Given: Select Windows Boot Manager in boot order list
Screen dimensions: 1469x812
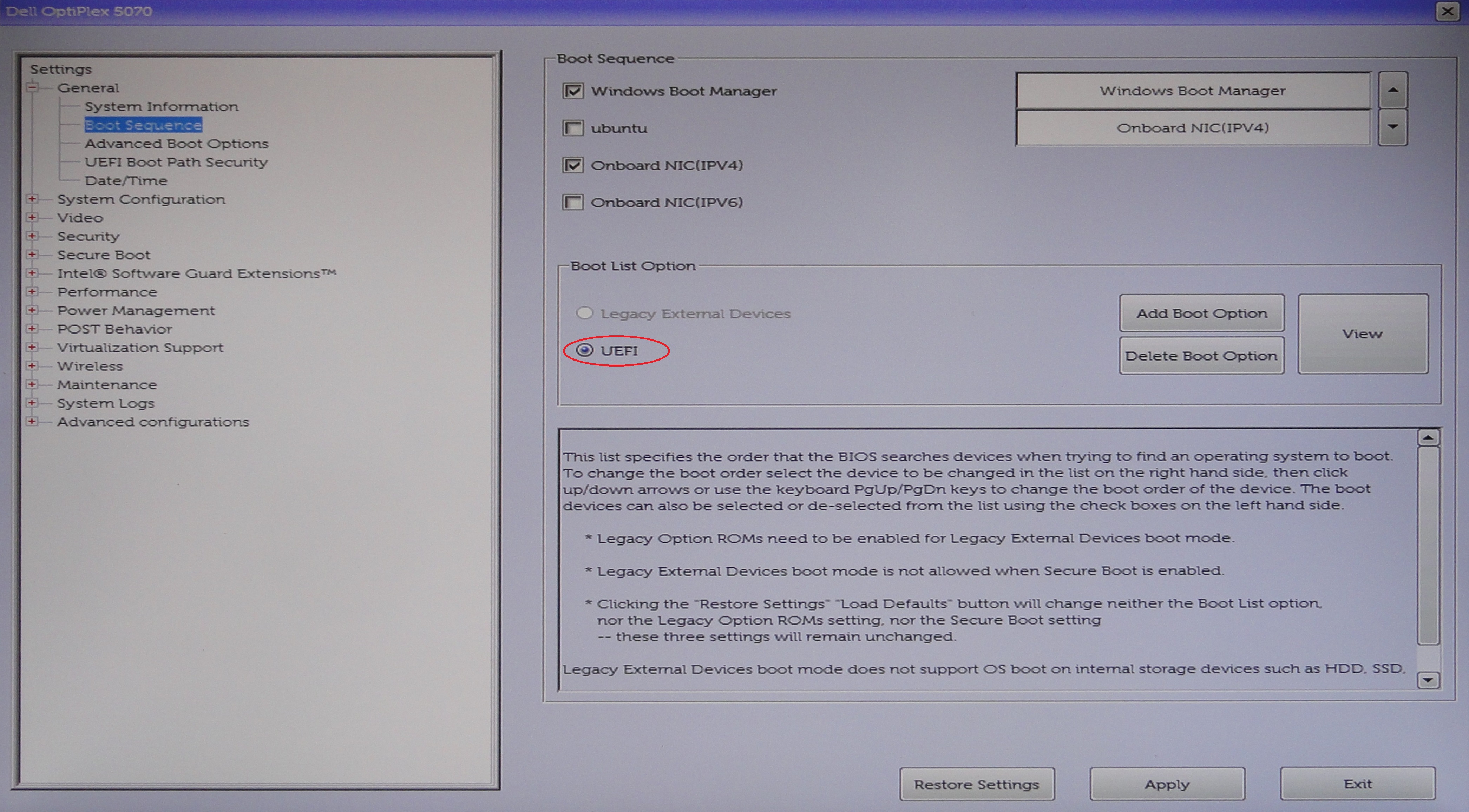Looking at the screenshot, I should (x=1193, y=90).
